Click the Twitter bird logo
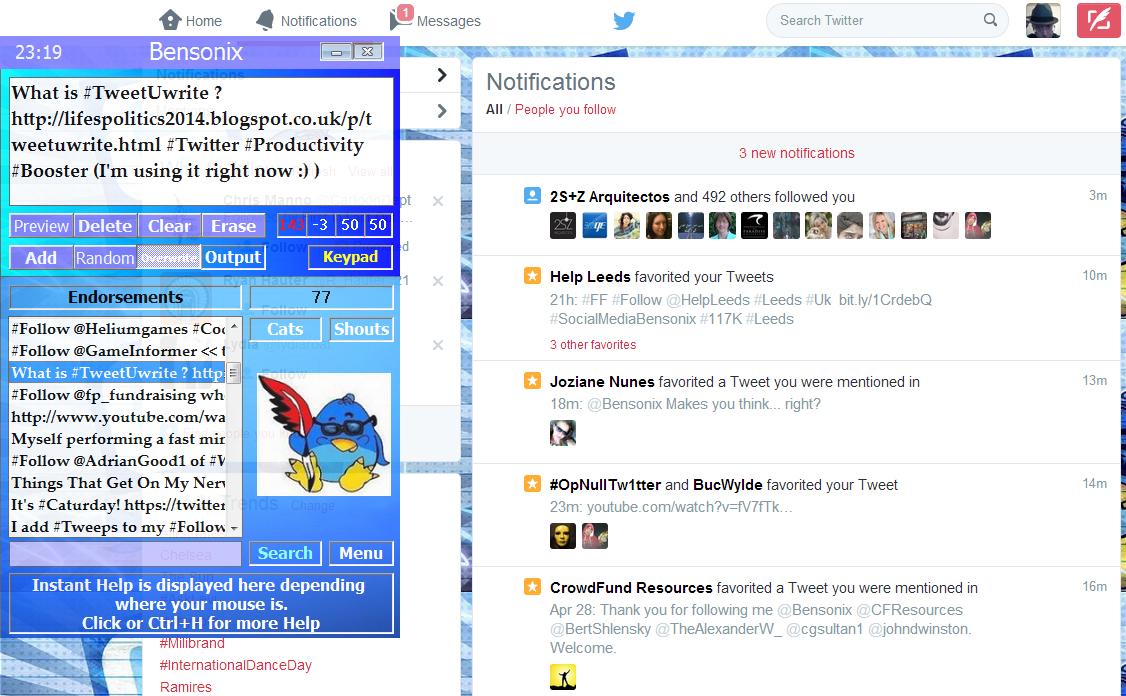Image resolution: width=1126 pixels, height=696 pixels. click(624, 20)
